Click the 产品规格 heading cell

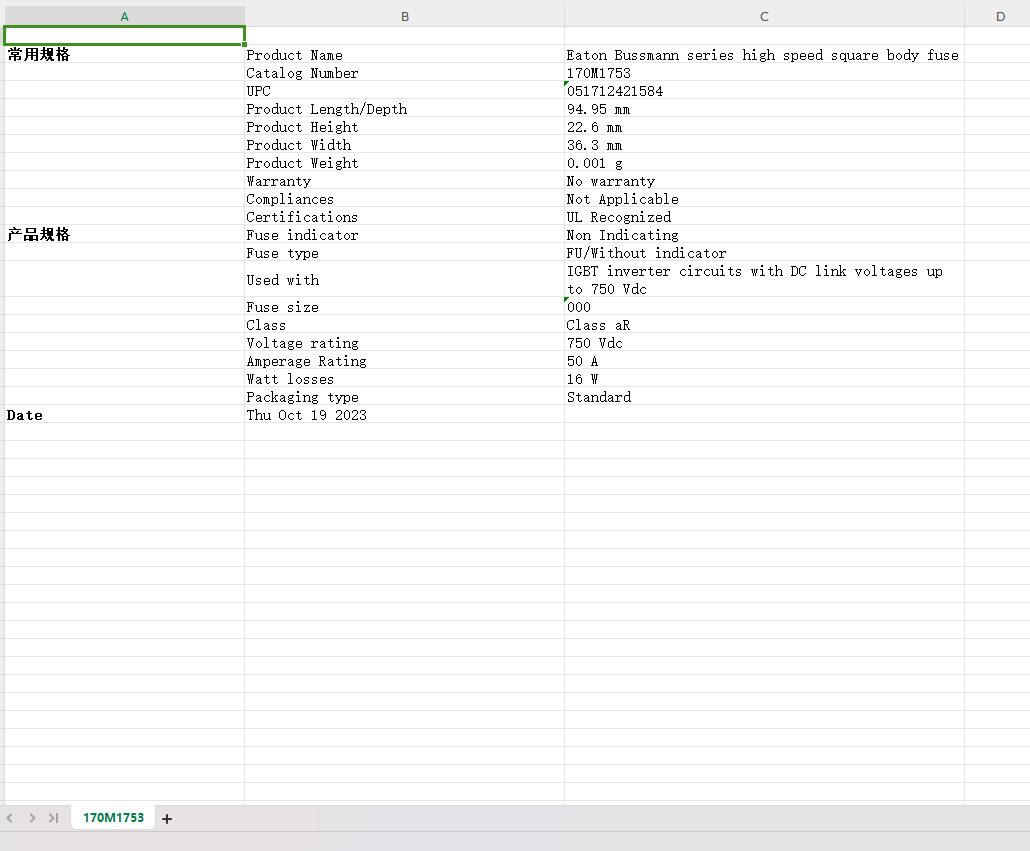pyautogui.click(x=124, y=234)
